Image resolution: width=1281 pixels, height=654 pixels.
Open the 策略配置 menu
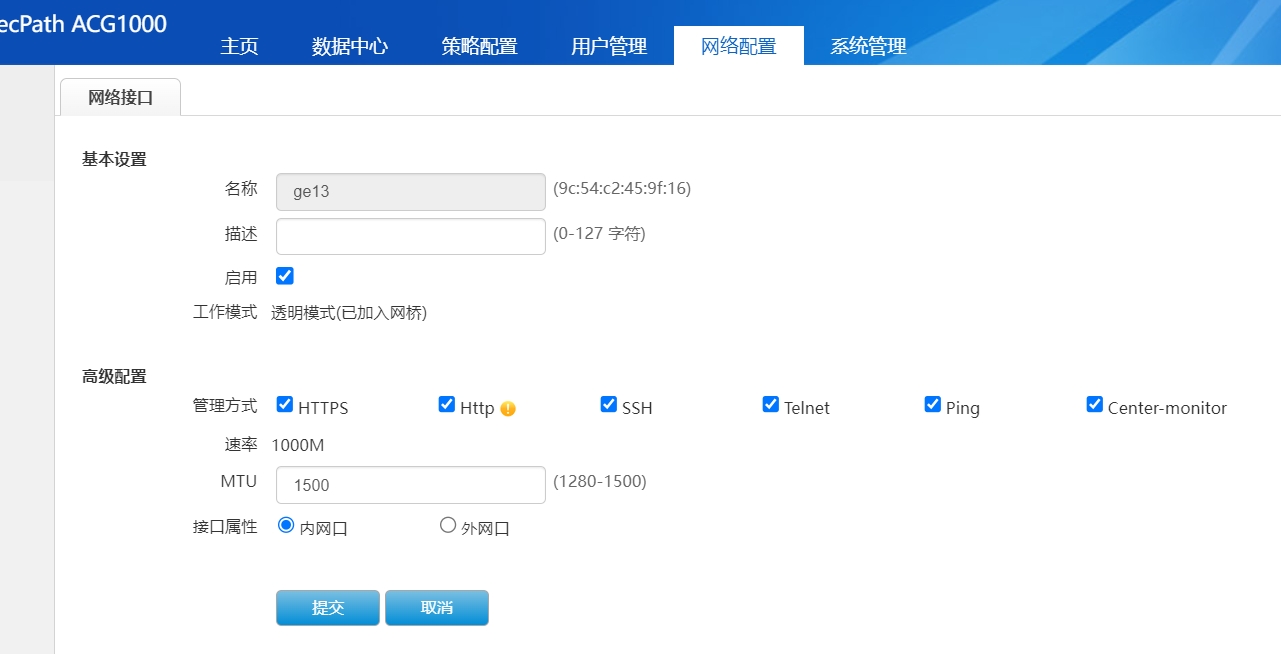tap(479, 47)
